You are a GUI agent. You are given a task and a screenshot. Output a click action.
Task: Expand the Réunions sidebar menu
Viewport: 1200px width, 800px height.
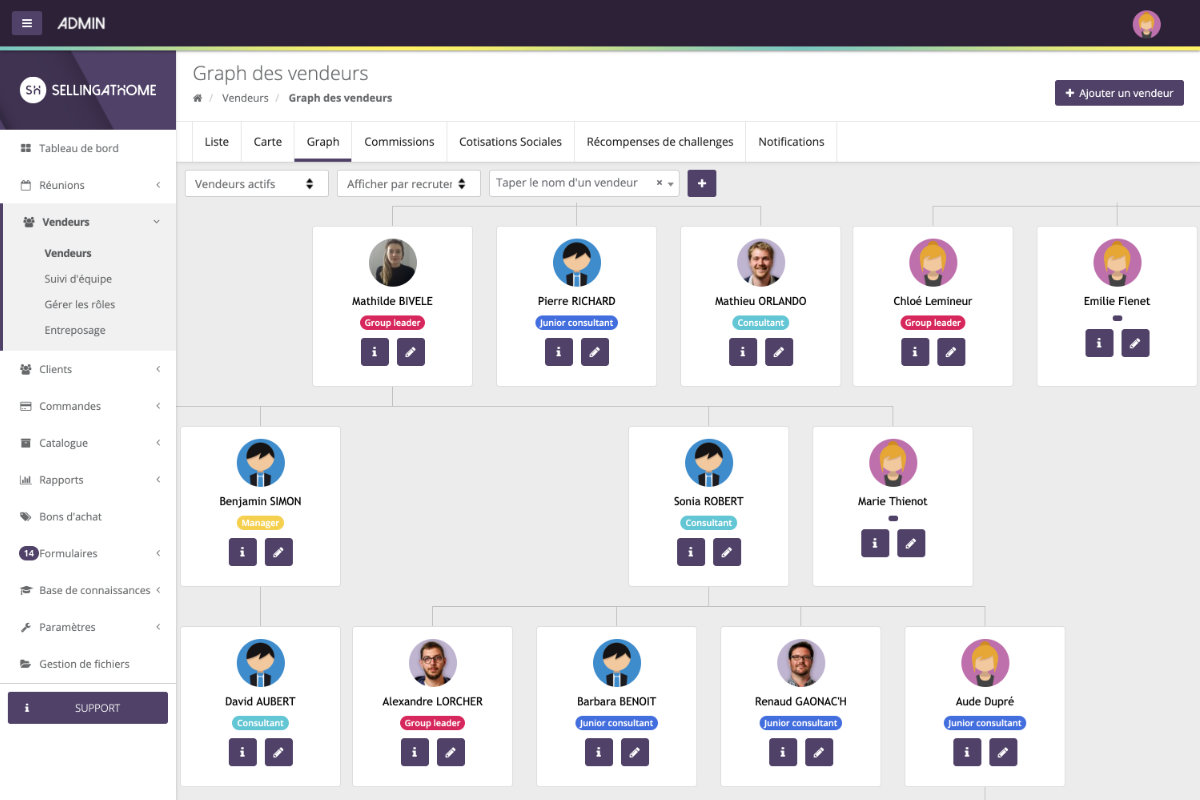(x=88, y=185)
